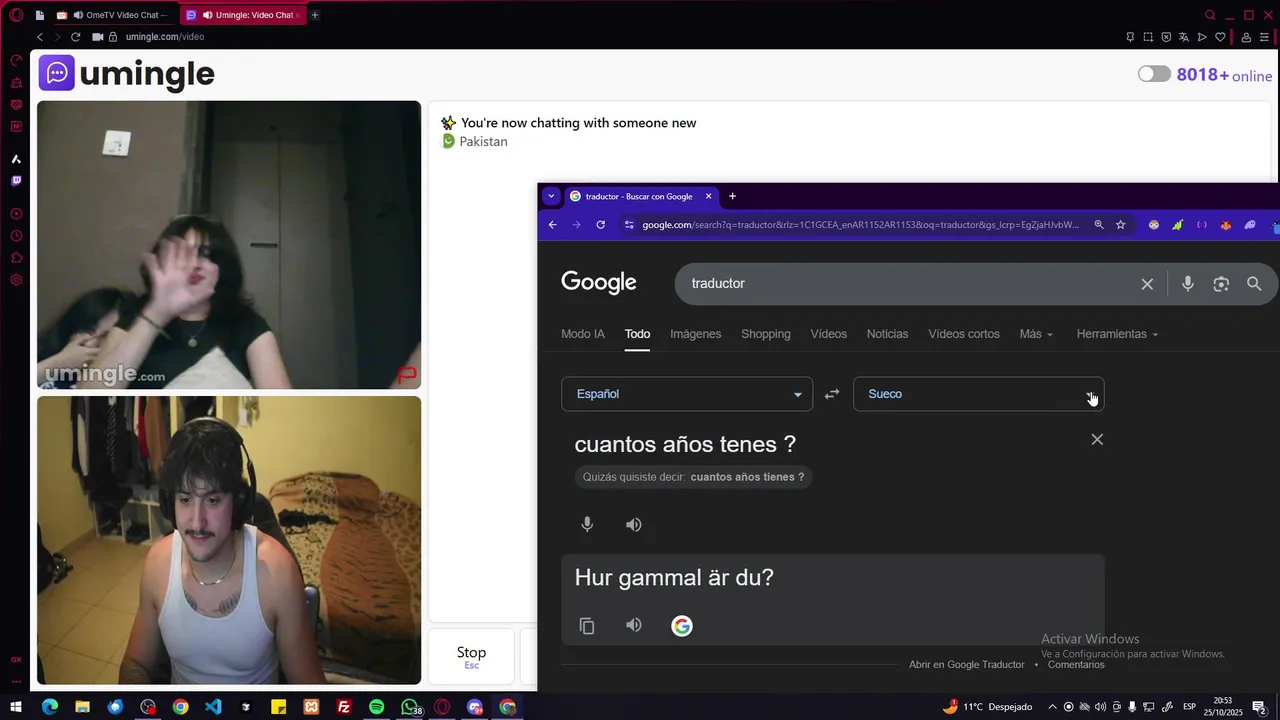This screenshot has height=720, width=1280.
Task: Click the Opera pinboard pin icon
Action: pos(1130,37)
